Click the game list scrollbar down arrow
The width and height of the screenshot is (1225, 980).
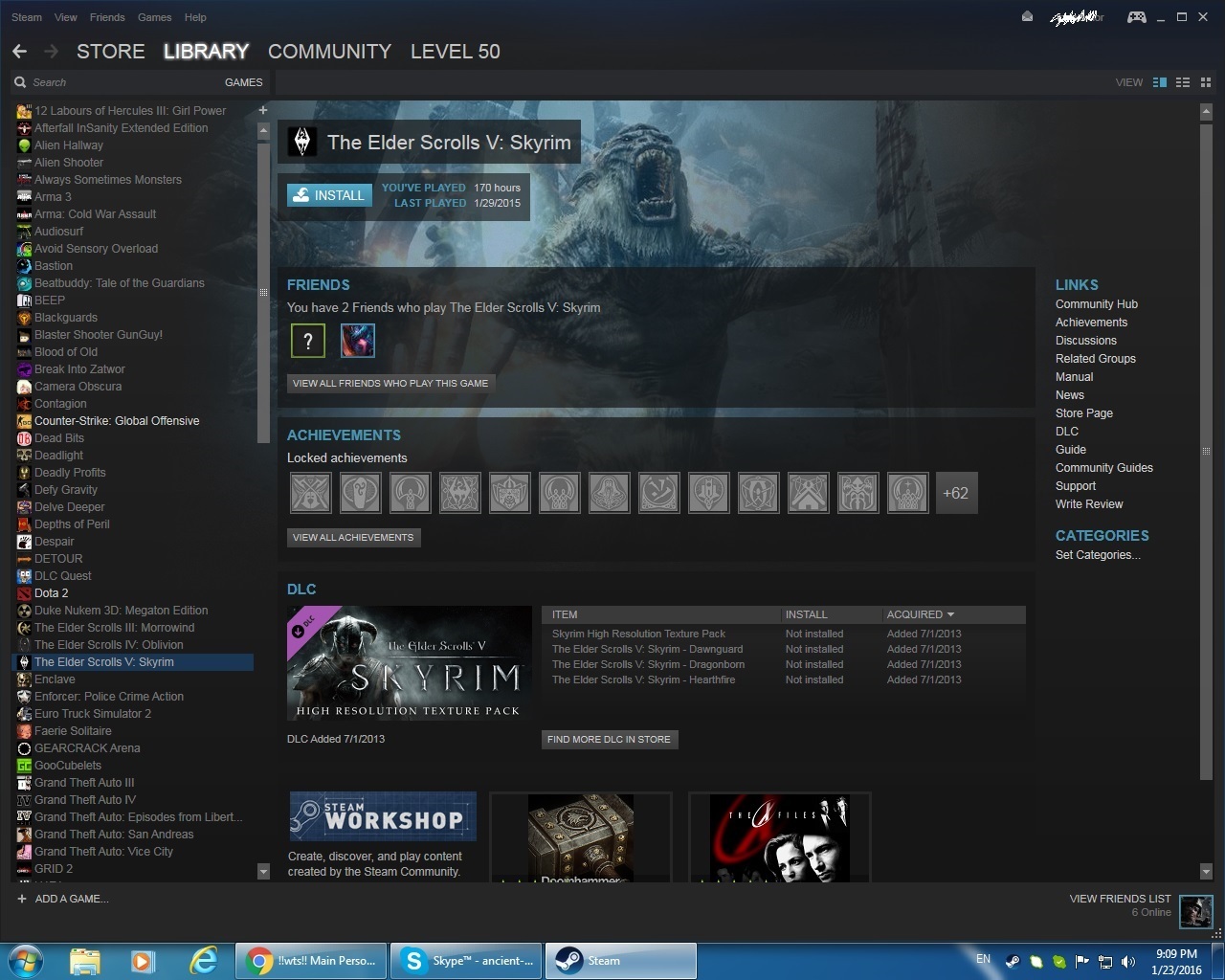coord(263,871)
